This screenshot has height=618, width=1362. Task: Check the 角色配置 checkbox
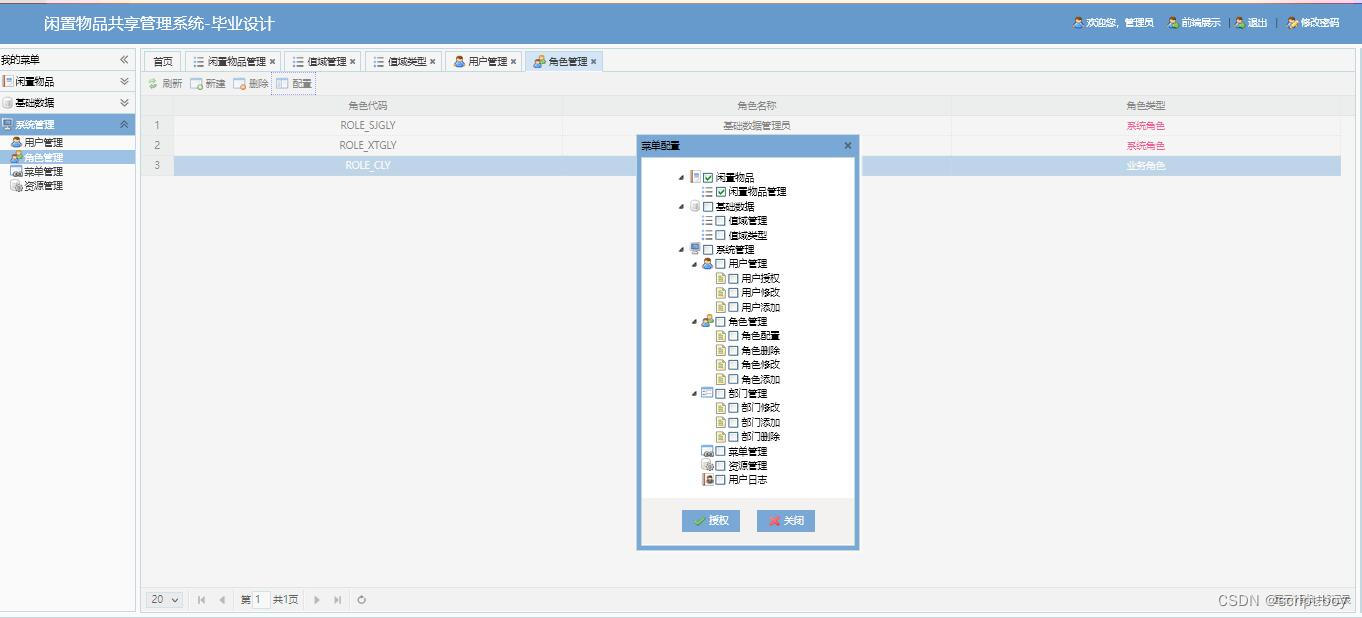tap(733, 336)
